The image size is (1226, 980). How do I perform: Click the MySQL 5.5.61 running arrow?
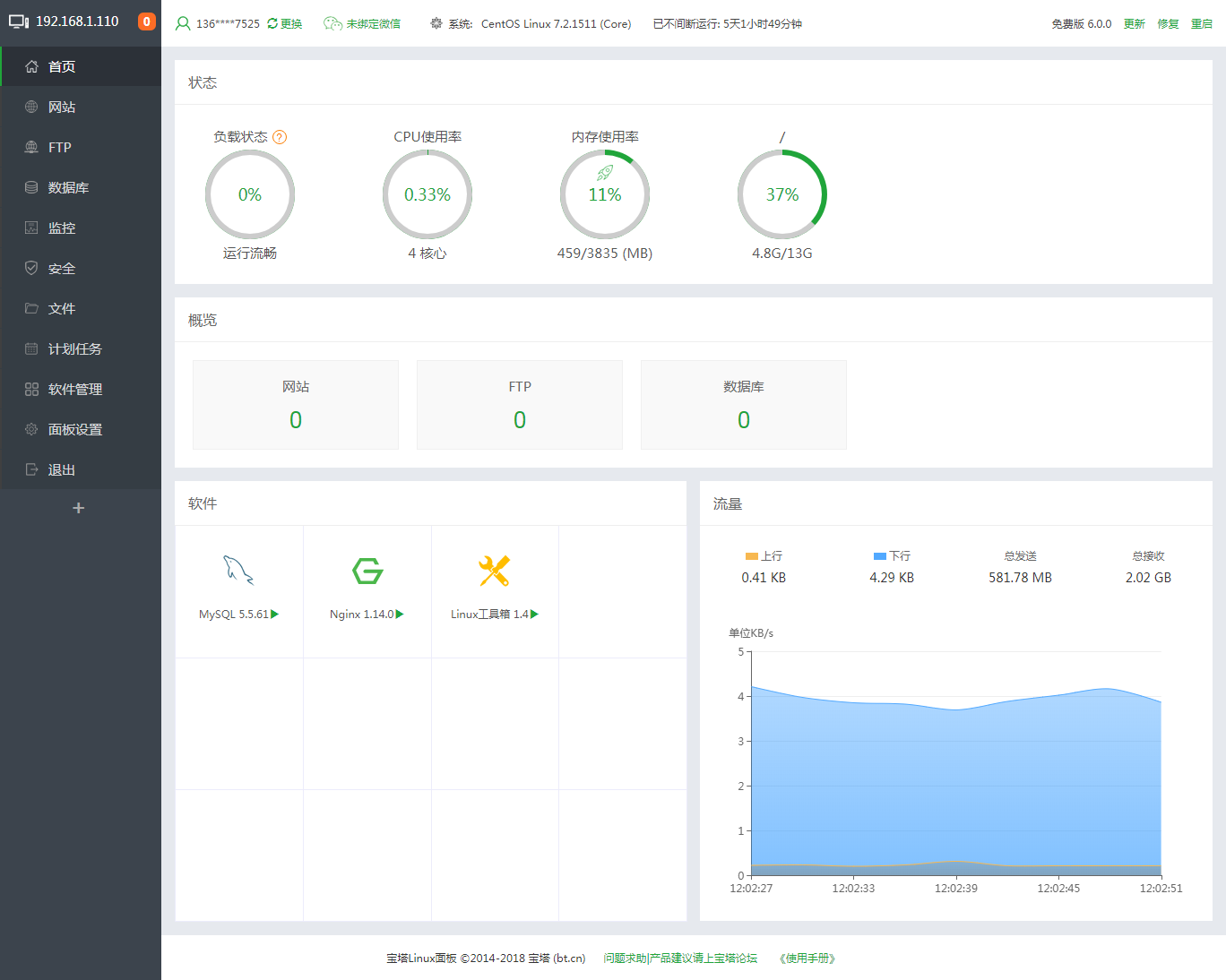click(x=275, y=614)
